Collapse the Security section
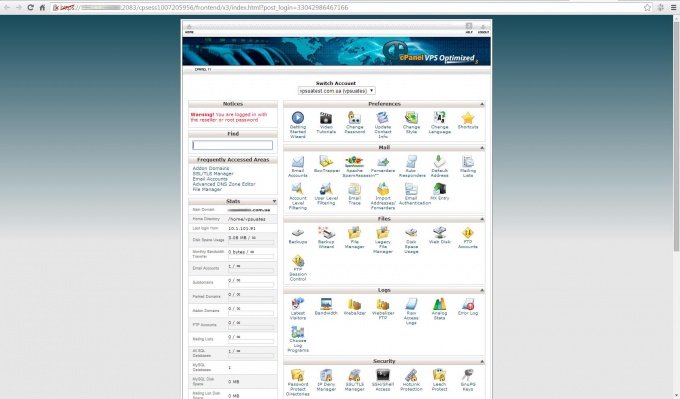The height and width of the screenshot is (399, 680). click(482, 361)
